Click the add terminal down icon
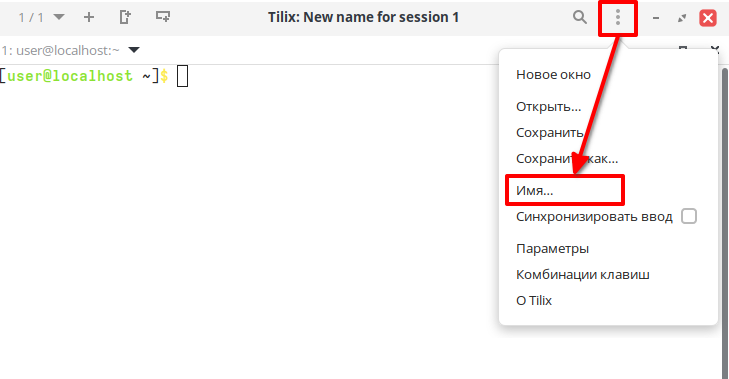Viewport: 729px width, 379px height. point(162,17)
